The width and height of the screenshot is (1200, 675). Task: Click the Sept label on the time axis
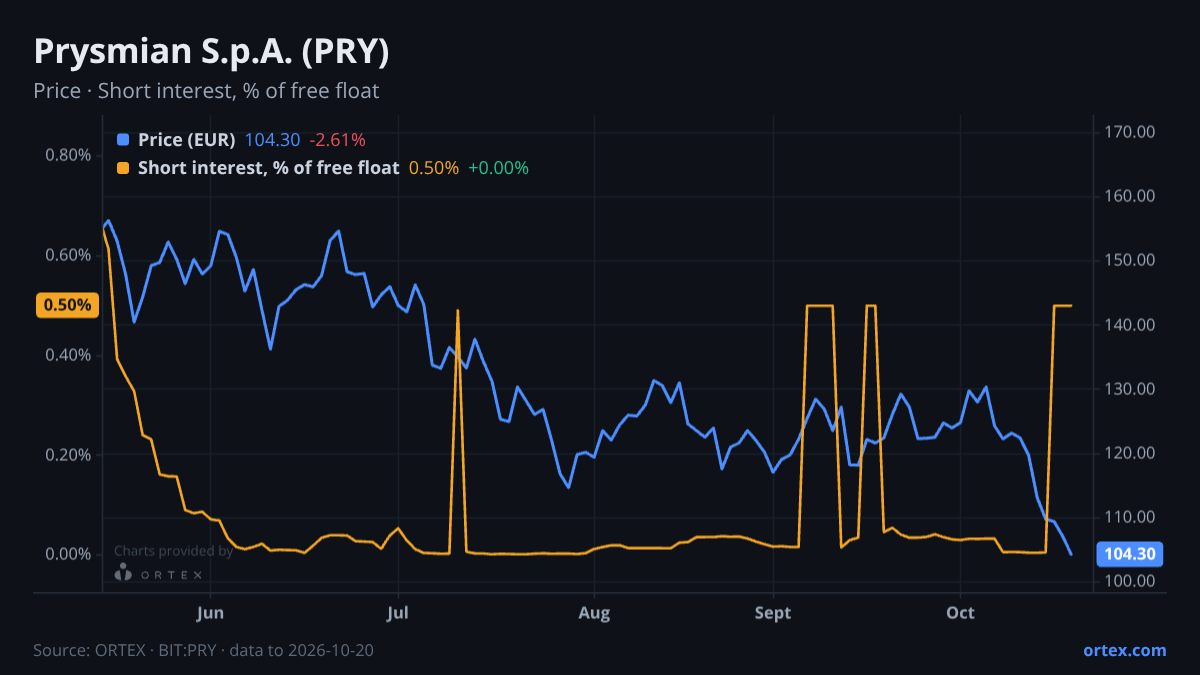pyautogui.click(x=773, y=612)
